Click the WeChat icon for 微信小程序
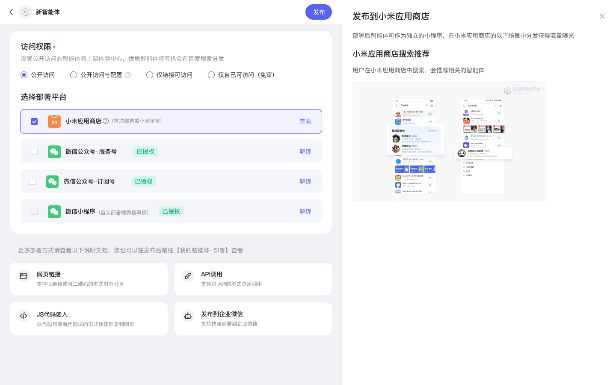This screenshot has width=616, height=385. (x=54, y=211)
